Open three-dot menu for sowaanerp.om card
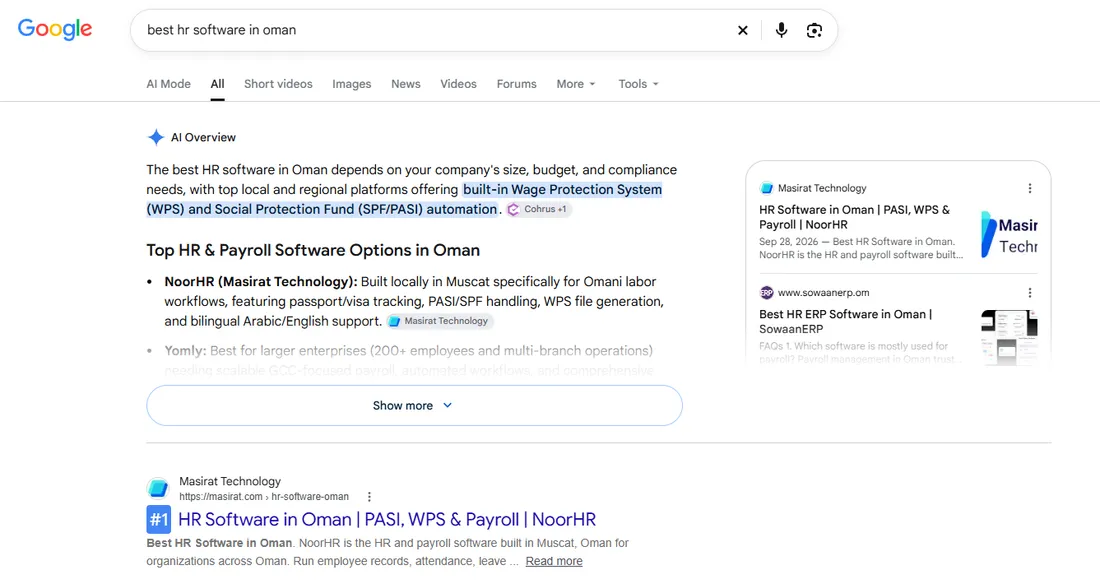1100x583 pixels. [1029, 293]
